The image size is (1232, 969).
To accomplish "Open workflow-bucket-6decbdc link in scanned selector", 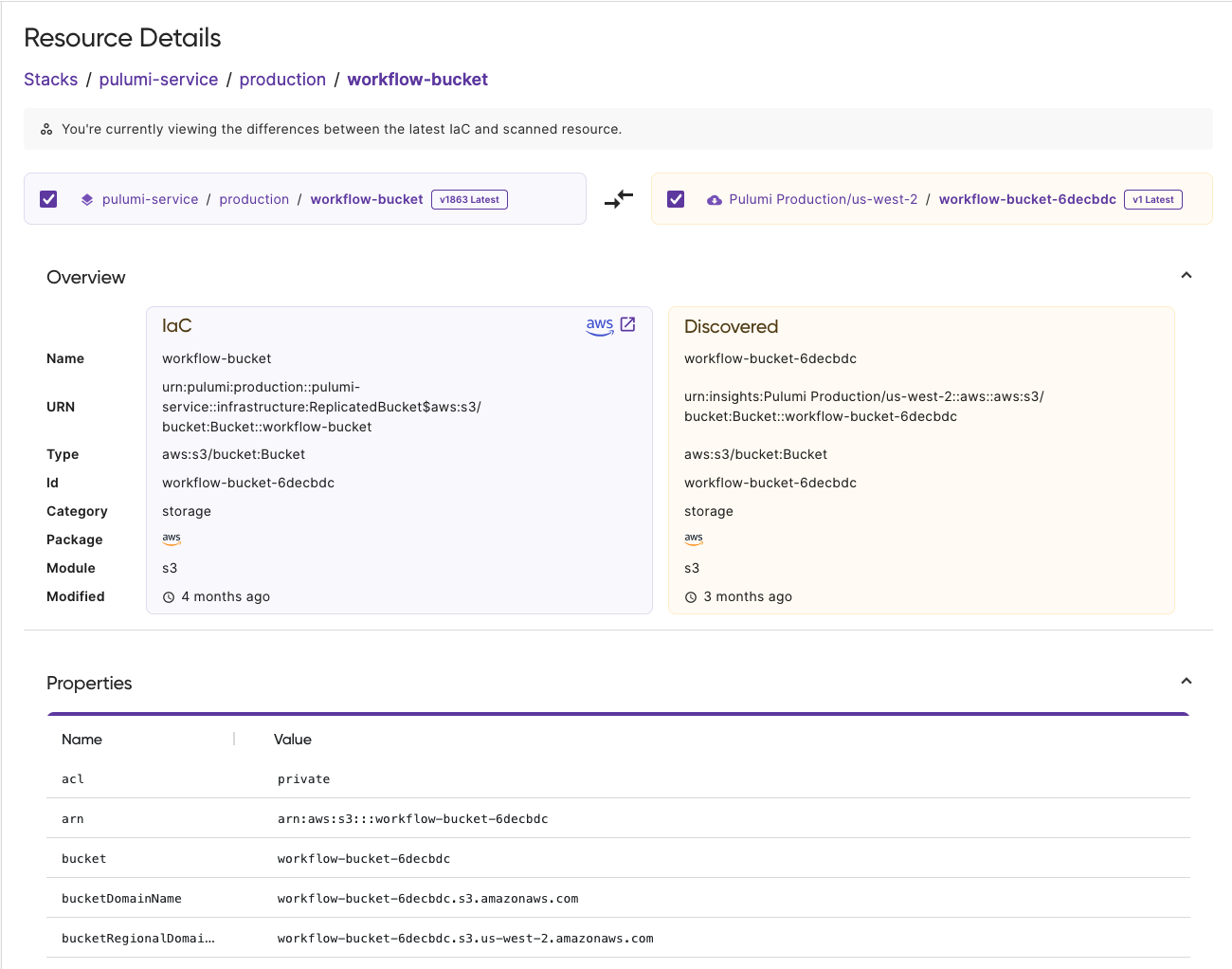I will pos(1027,199).
